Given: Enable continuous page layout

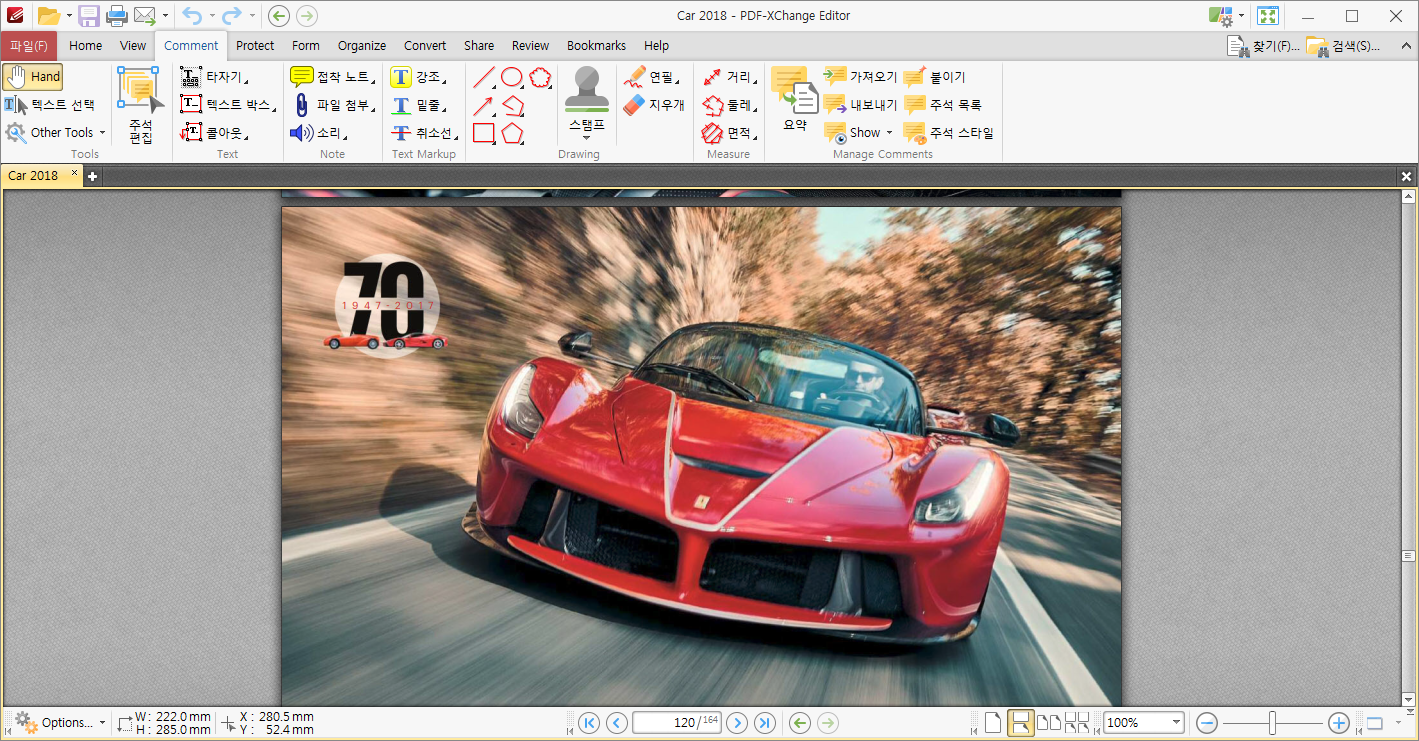Looking at the screenshot, I should [1020, 723].
